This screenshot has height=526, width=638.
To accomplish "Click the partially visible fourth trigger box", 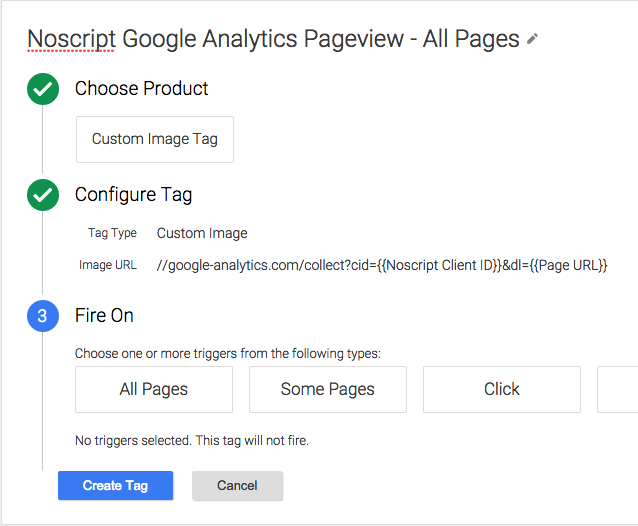I will pyautogui.click(x=618, y=389).
